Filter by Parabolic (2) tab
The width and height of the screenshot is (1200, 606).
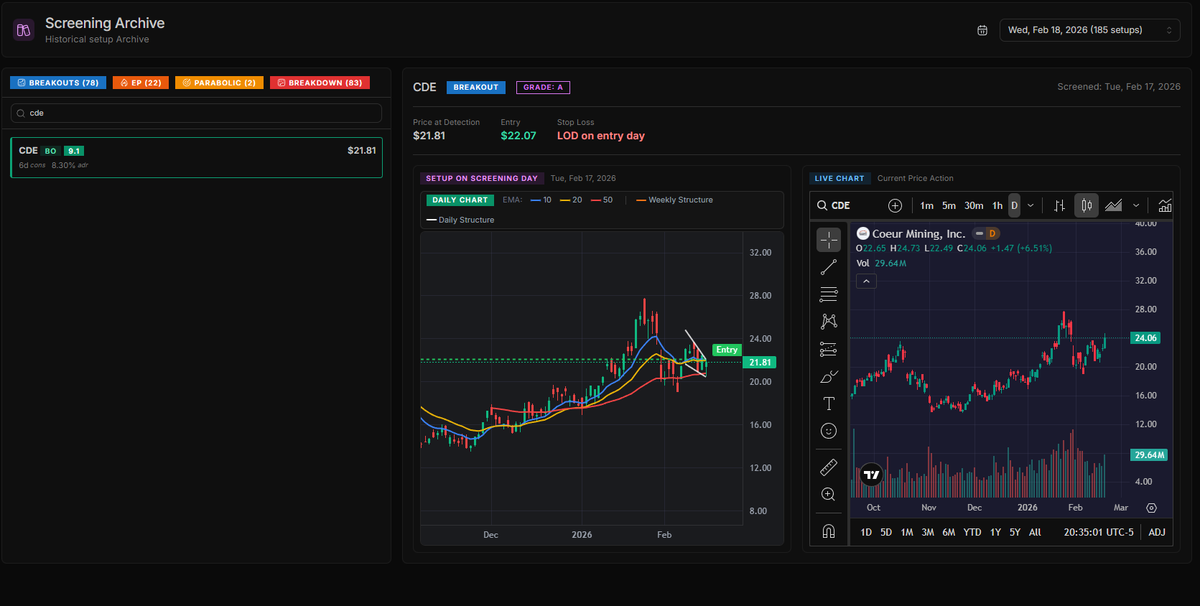pos(220,82)
